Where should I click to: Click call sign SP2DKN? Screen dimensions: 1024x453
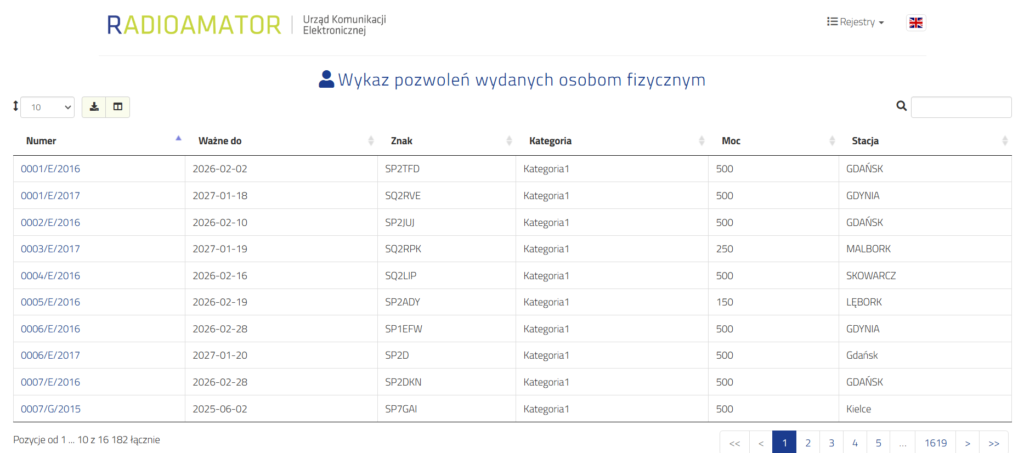pyautogui.click(x=403, y=383)
